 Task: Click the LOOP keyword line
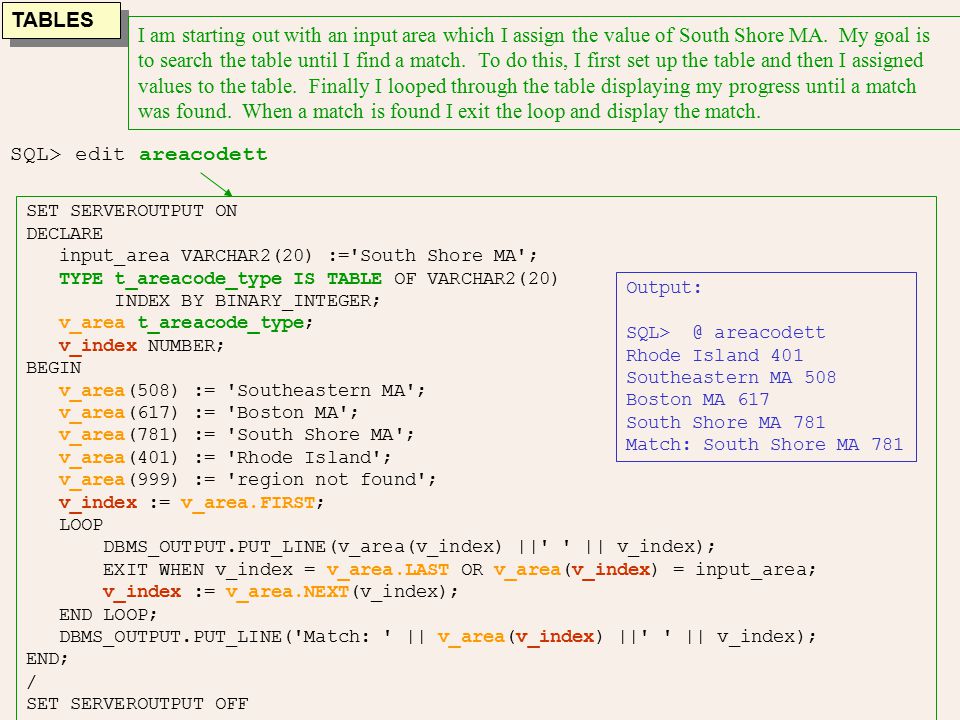point(81,525)
